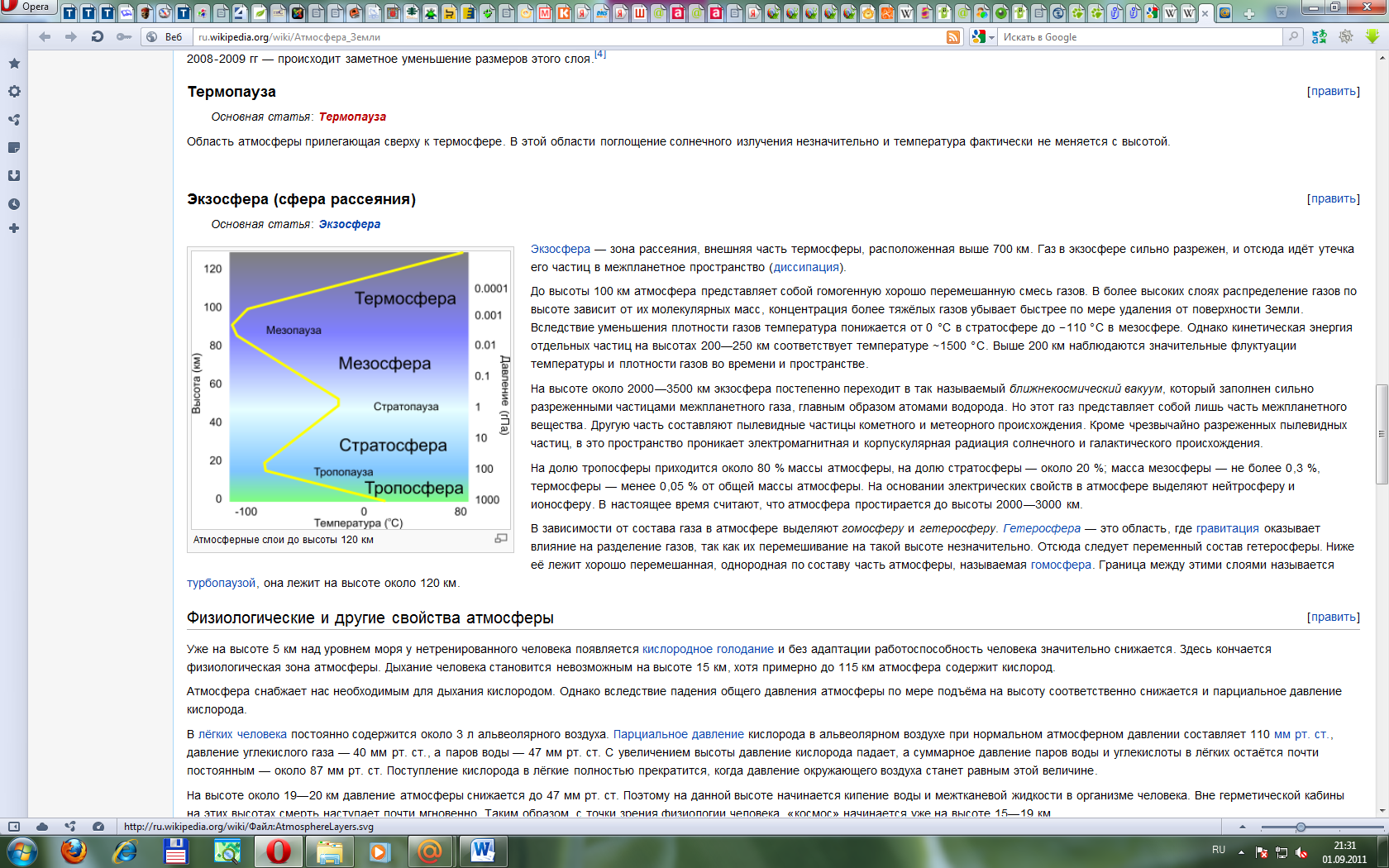Viewport: 1389px width, 868px height.
Task: Click править next to Физиологические heading
Action: pos(1333,617)
